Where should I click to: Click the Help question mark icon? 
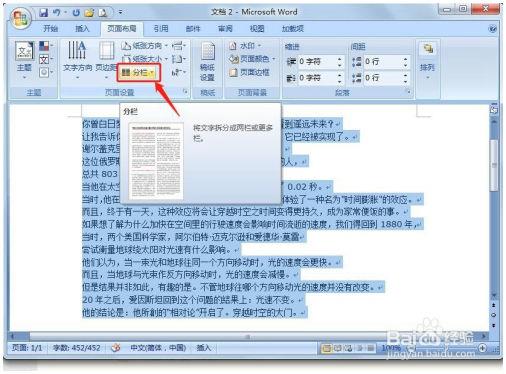click(492, 29)
